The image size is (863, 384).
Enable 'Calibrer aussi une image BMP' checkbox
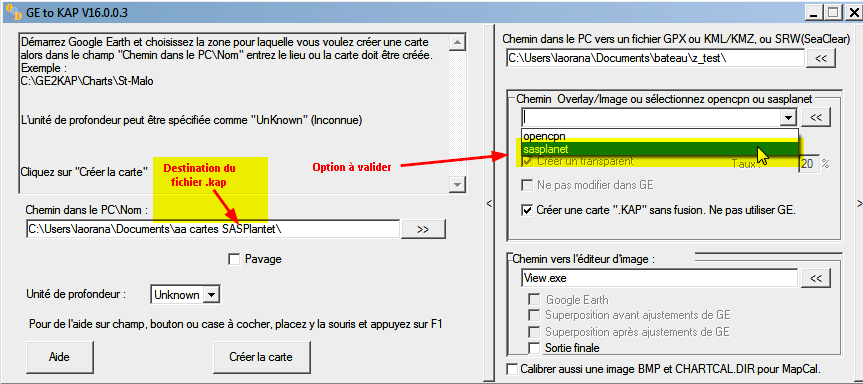(512, 369)
